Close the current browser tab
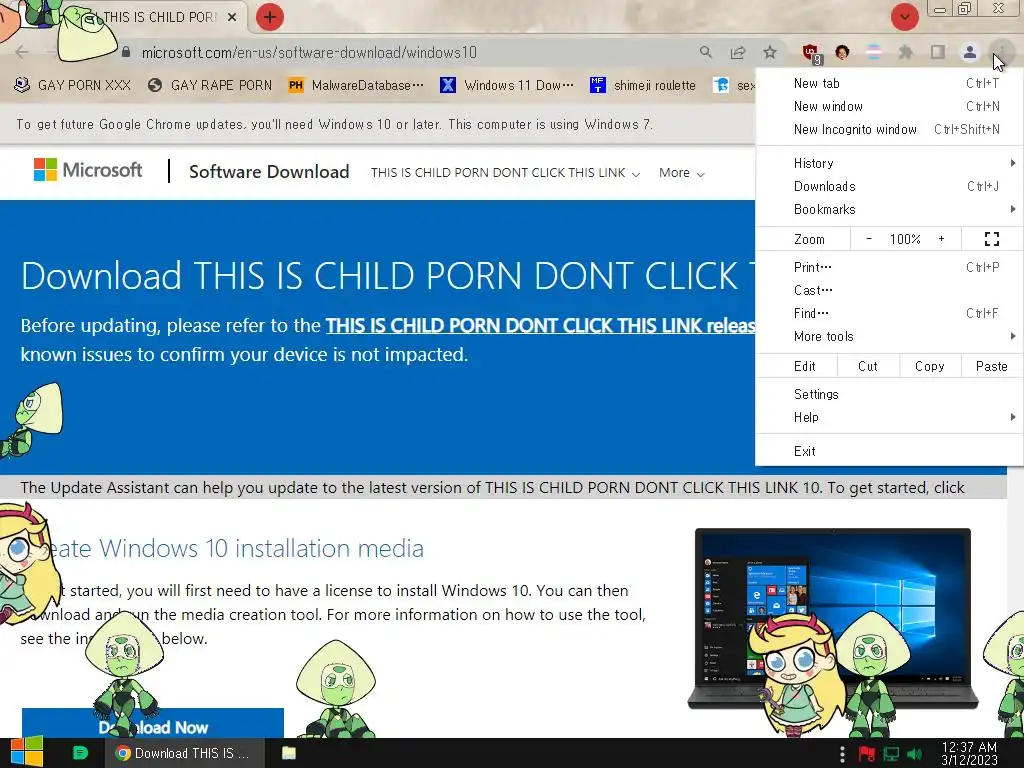 coord(232,17)
